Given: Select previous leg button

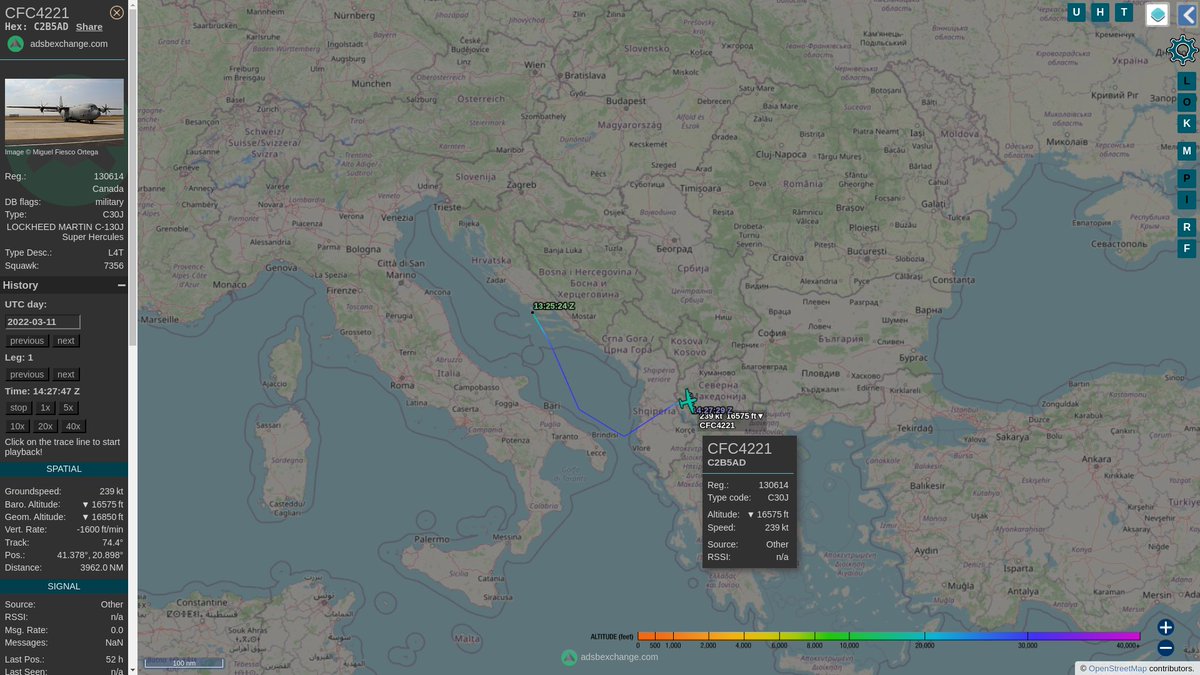Looking at the screenshot, I should pos(27,374).
